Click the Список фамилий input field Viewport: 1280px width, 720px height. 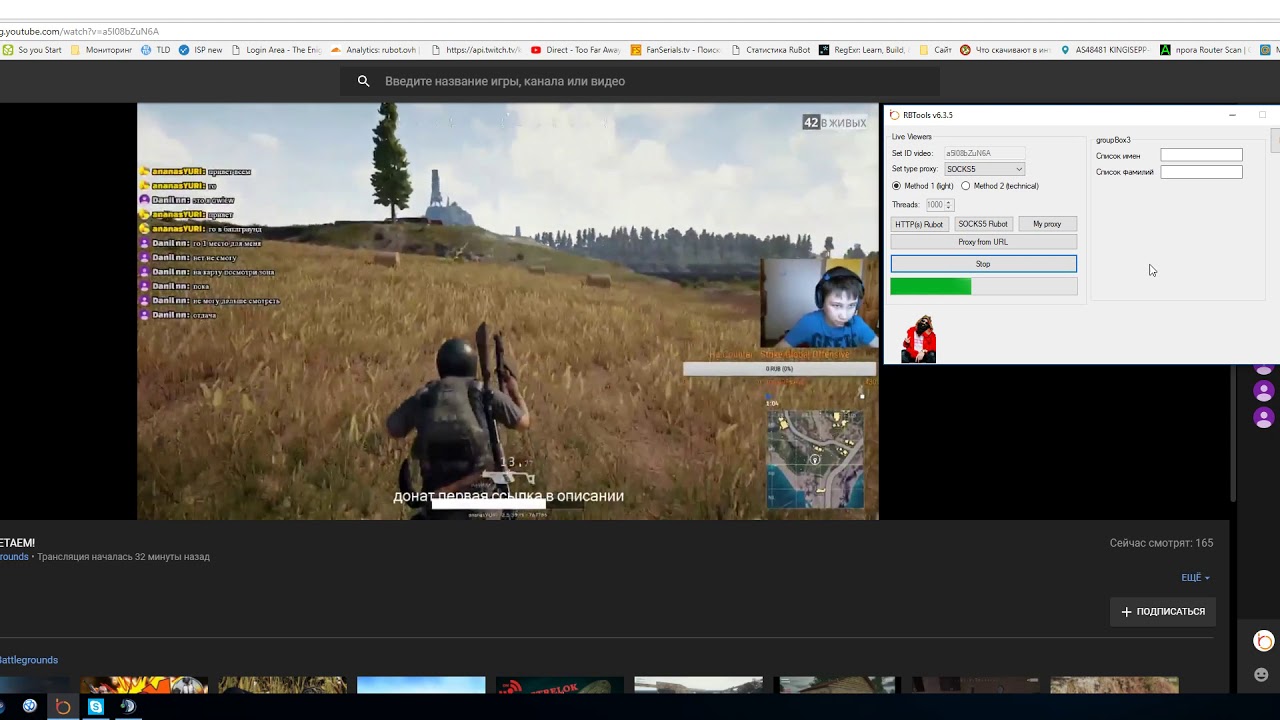[1201, 172]
